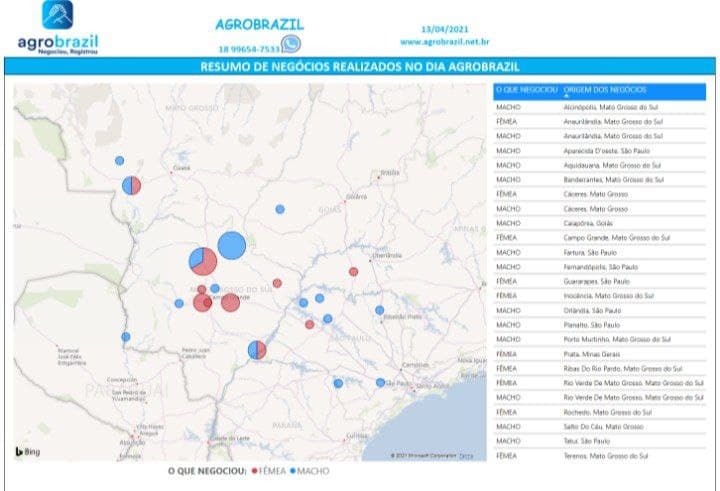Click the agrobrazil logo icon
The image size is (720, 491).
pyautogui.click(x=57, y=15)
